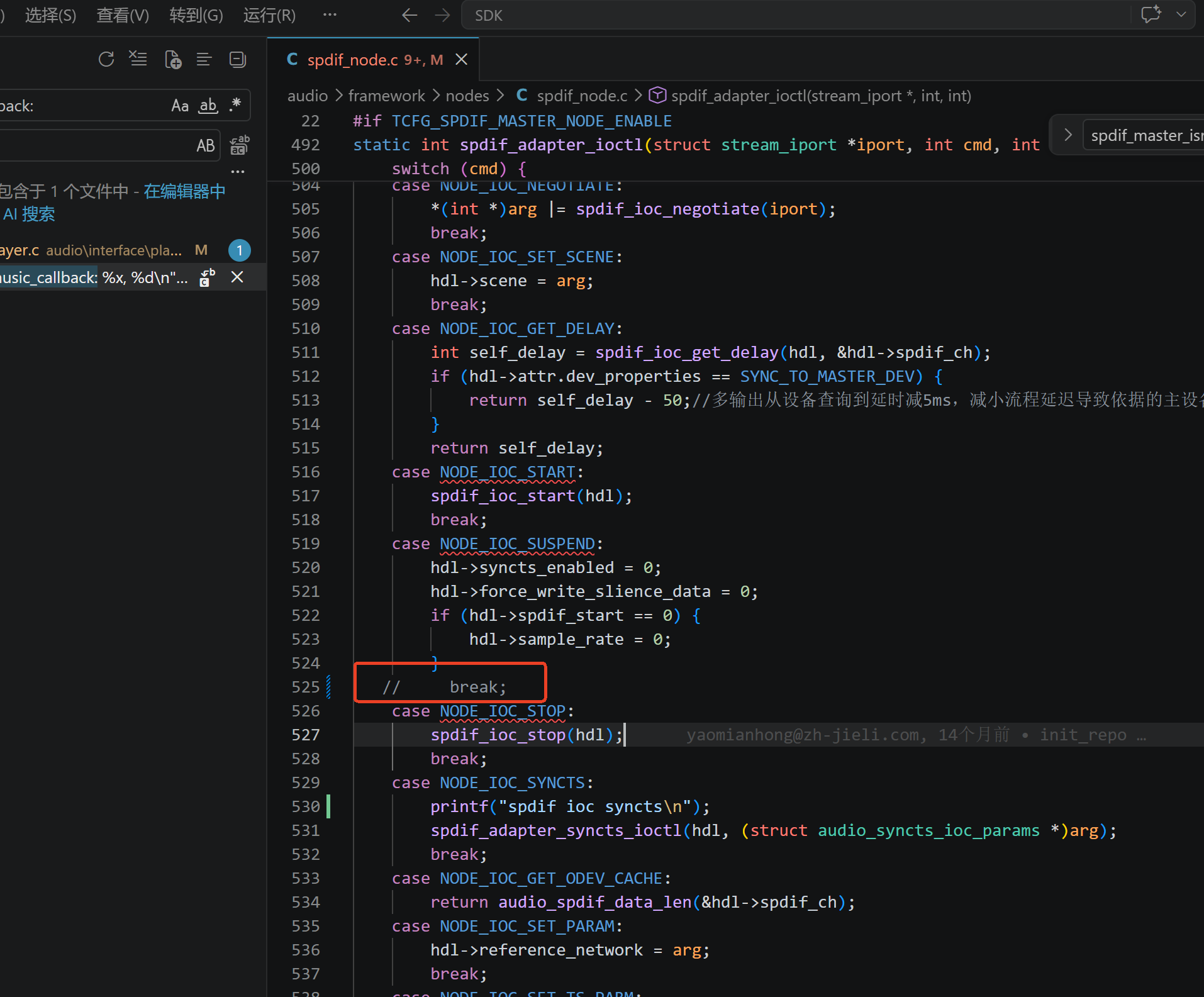This screenshot has height=997, width=1204.
Task: Click the replace all icon
Action: click(239, 145)
